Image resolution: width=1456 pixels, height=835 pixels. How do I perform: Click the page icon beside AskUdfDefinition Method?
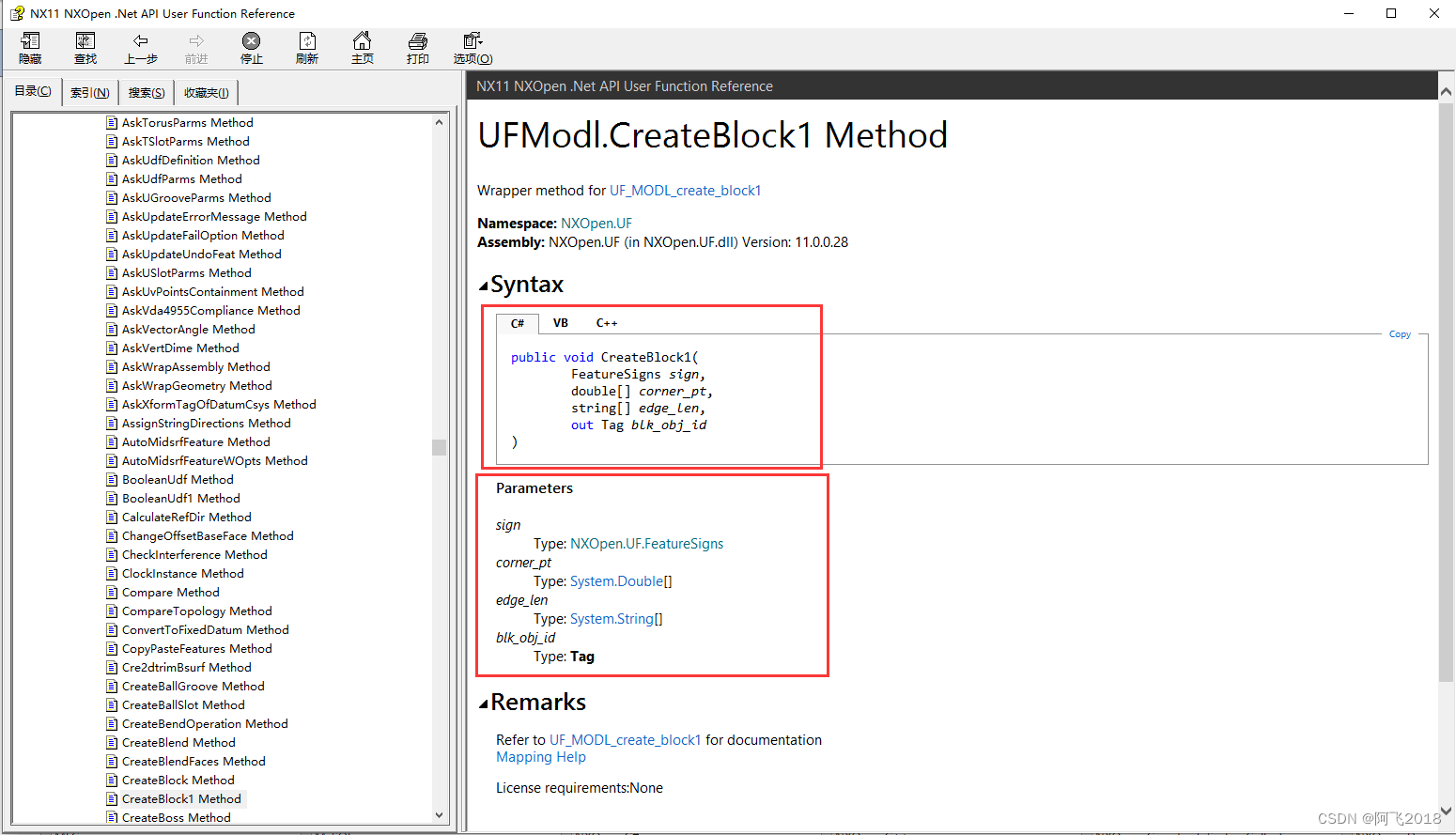112,161
